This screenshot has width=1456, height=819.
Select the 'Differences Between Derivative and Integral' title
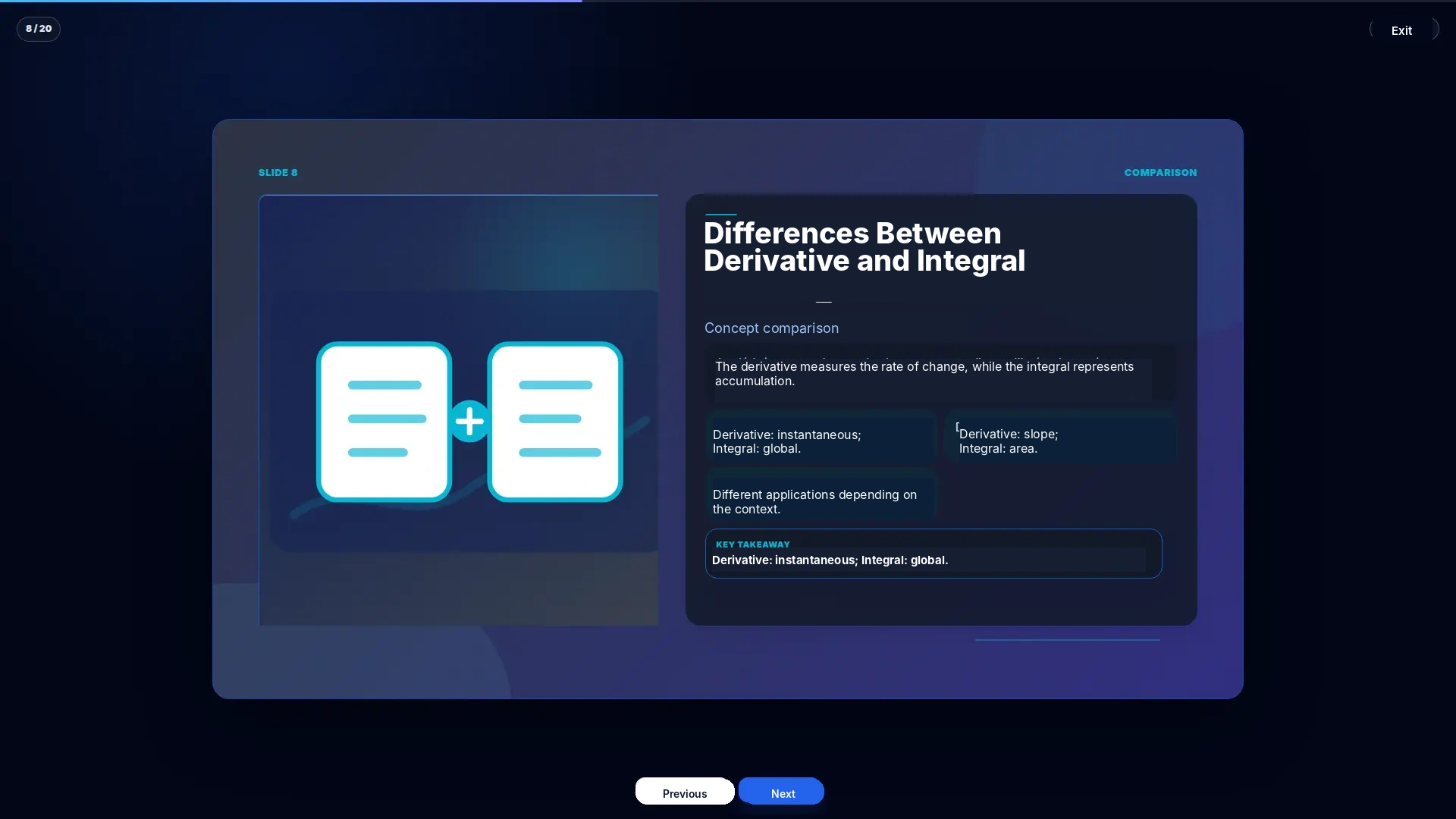point(864,246)
